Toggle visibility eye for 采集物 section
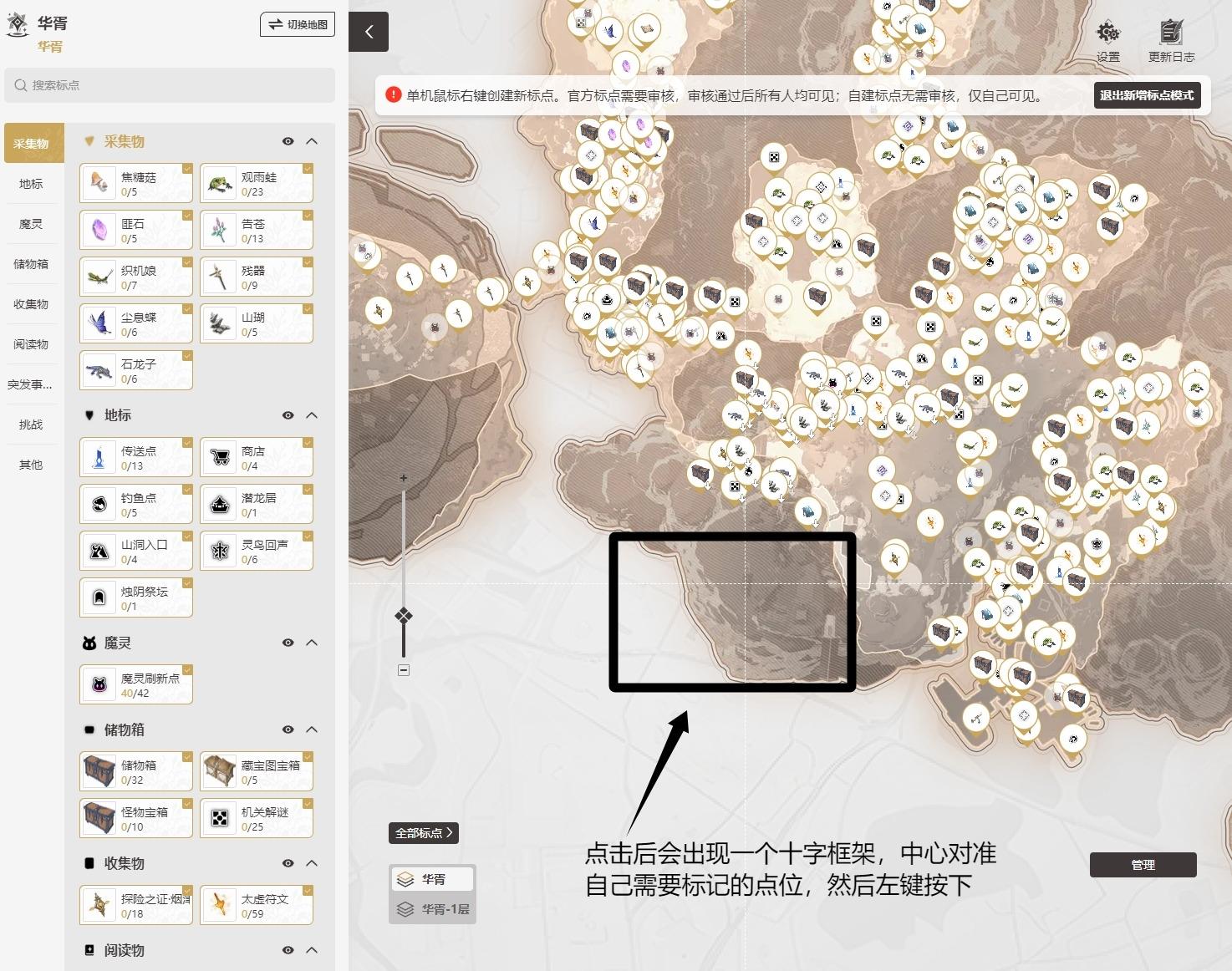This screenshot has width=1232, height=971. 288,141
